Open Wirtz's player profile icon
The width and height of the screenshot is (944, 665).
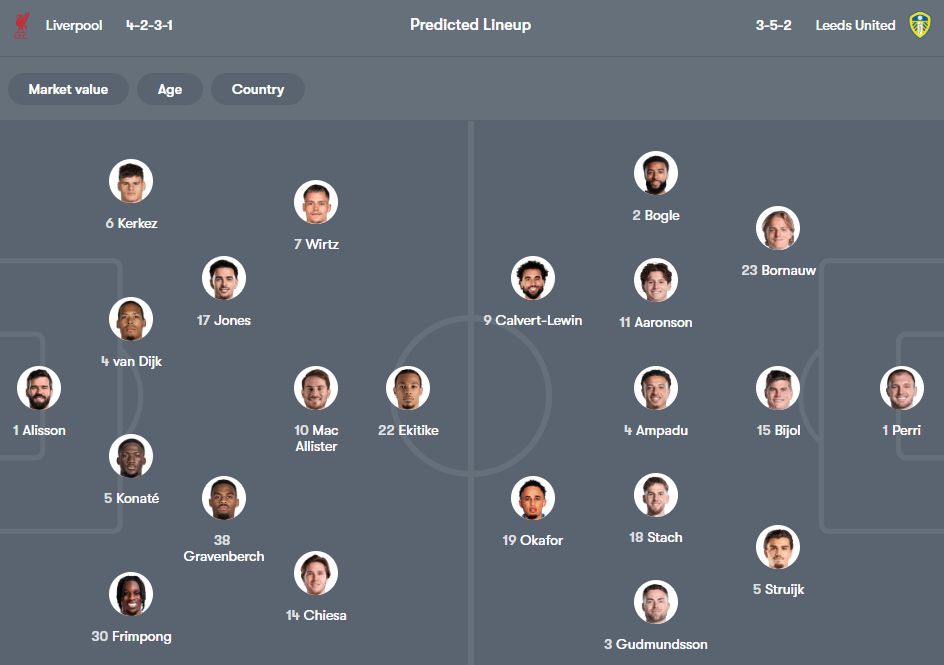coord(316,201)
